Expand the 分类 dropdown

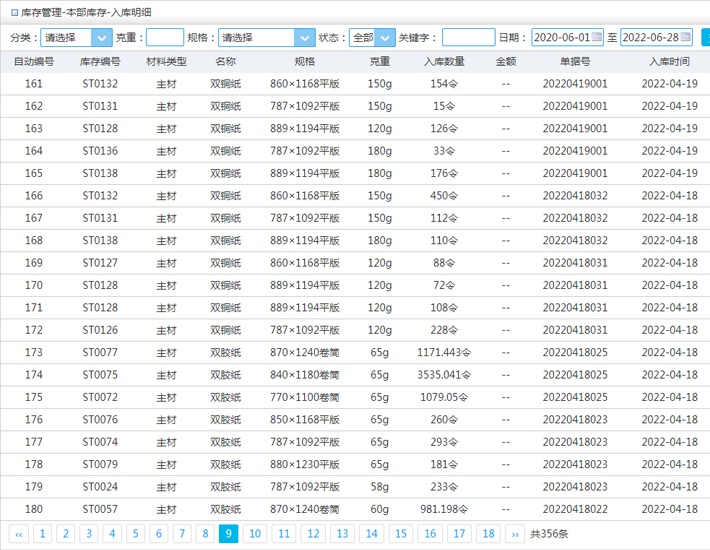(x=101, y=37)
